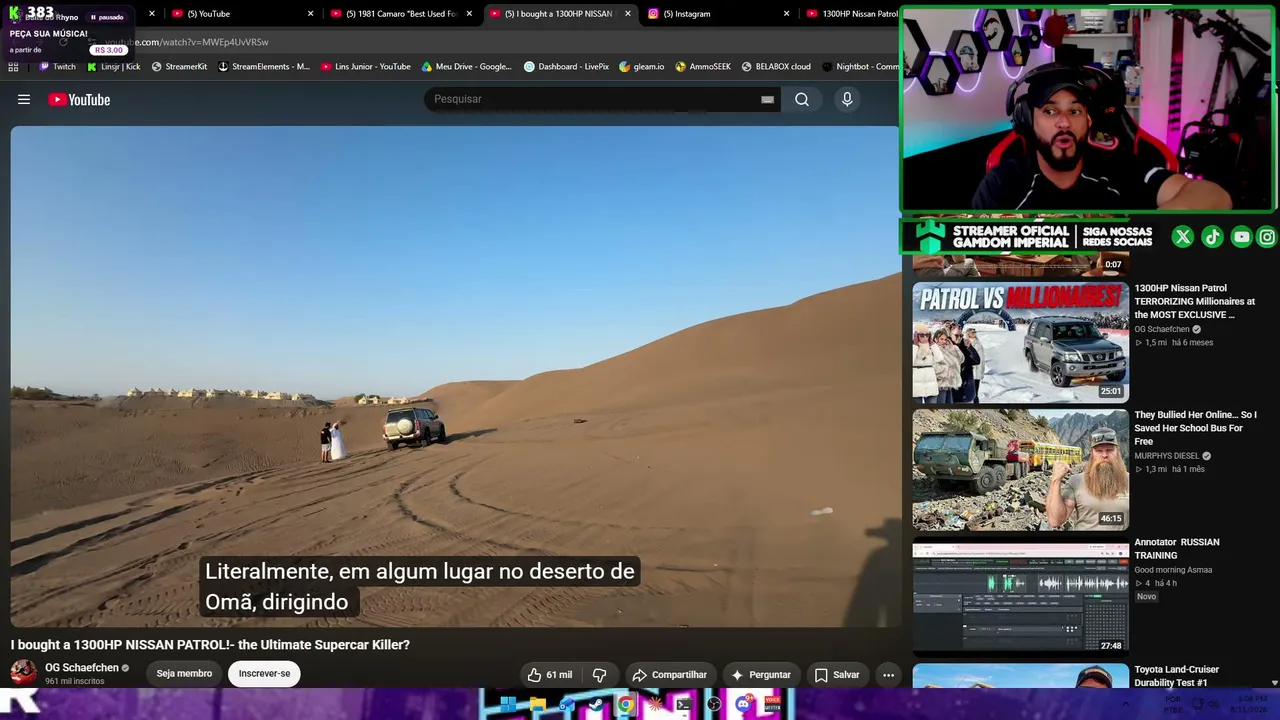The image size is (1280, 720).
Task: Save the video with the Salvar button
Action: point(837,675)
